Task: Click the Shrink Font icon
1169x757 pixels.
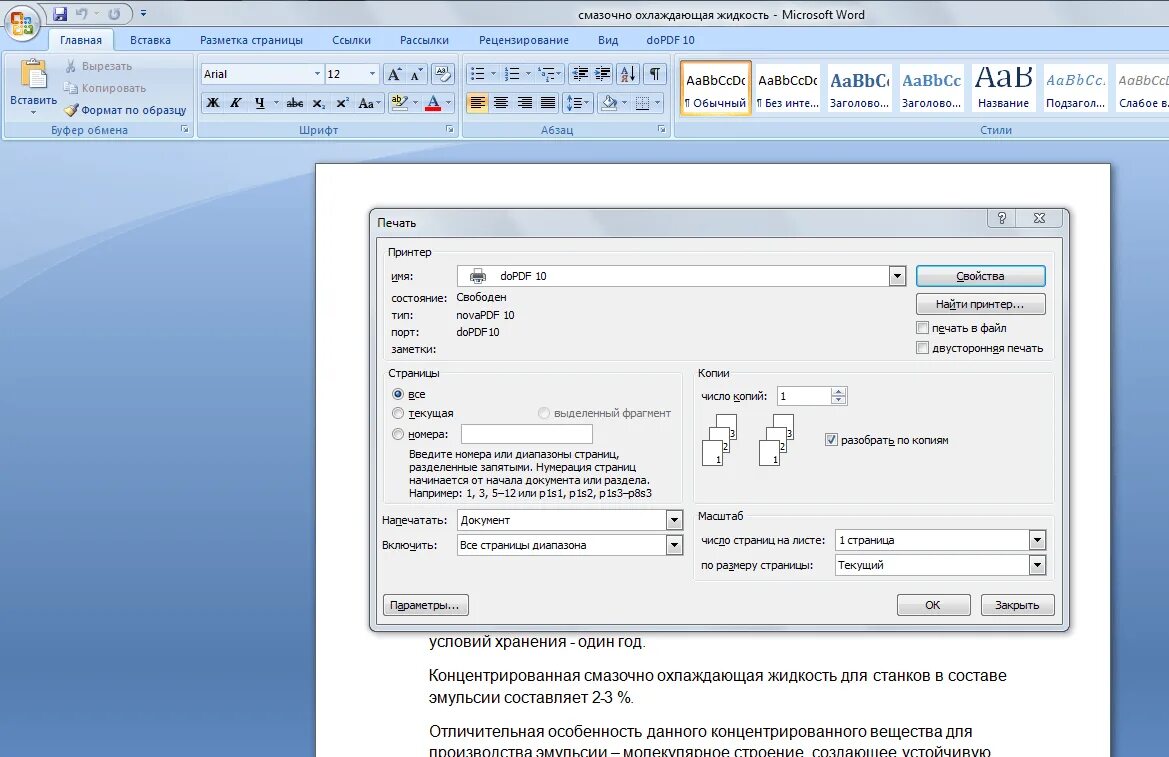Action: 417,74
